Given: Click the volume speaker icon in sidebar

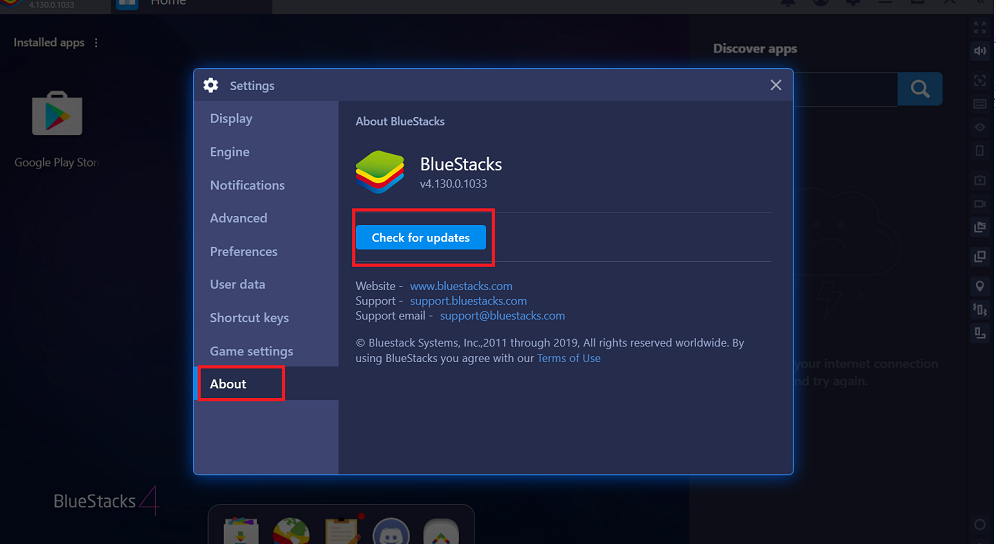Looking at the screenshot, I should (x=979, y=51).
